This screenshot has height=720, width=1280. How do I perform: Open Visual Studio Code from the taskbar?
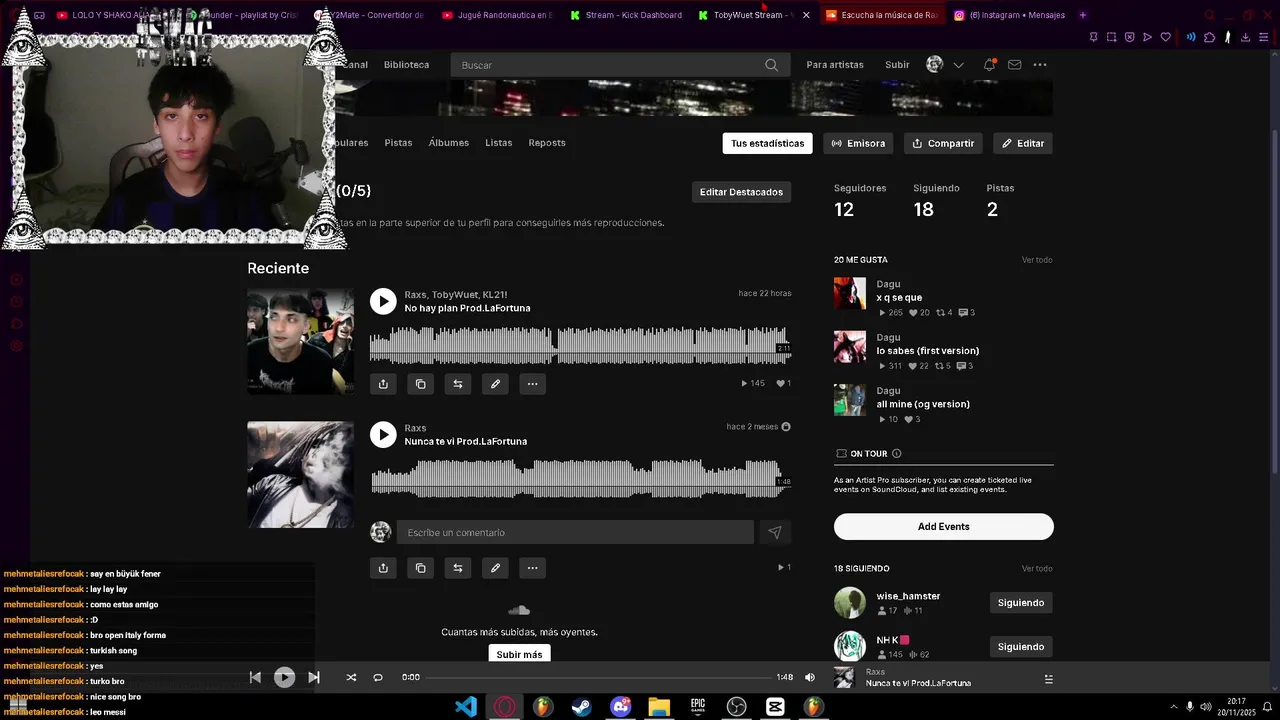point(466,707)
